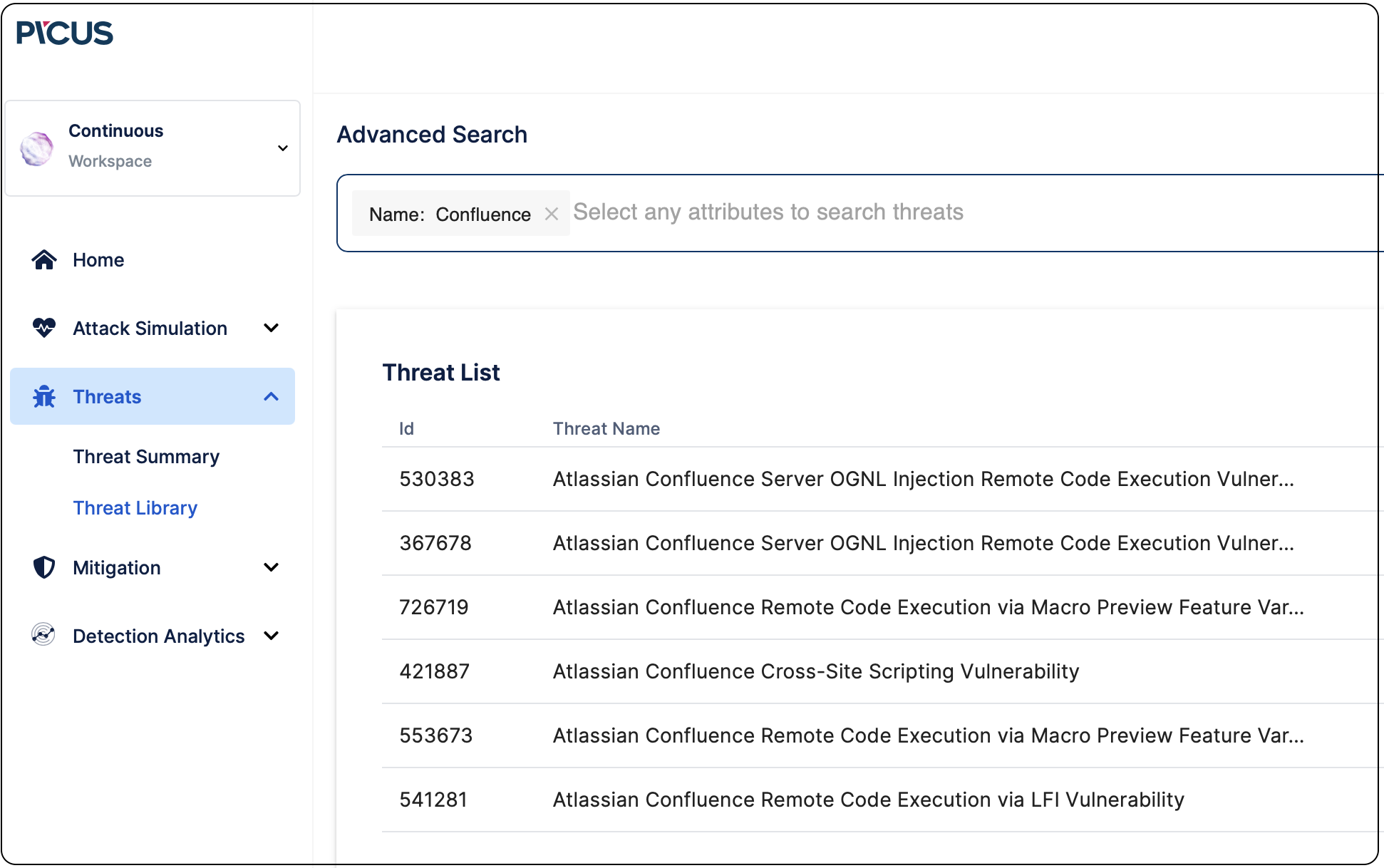The height and width of the screenshot is (868, 1384).
Task: Select the Mitigation shield icon
Action: tap(43, 567)
